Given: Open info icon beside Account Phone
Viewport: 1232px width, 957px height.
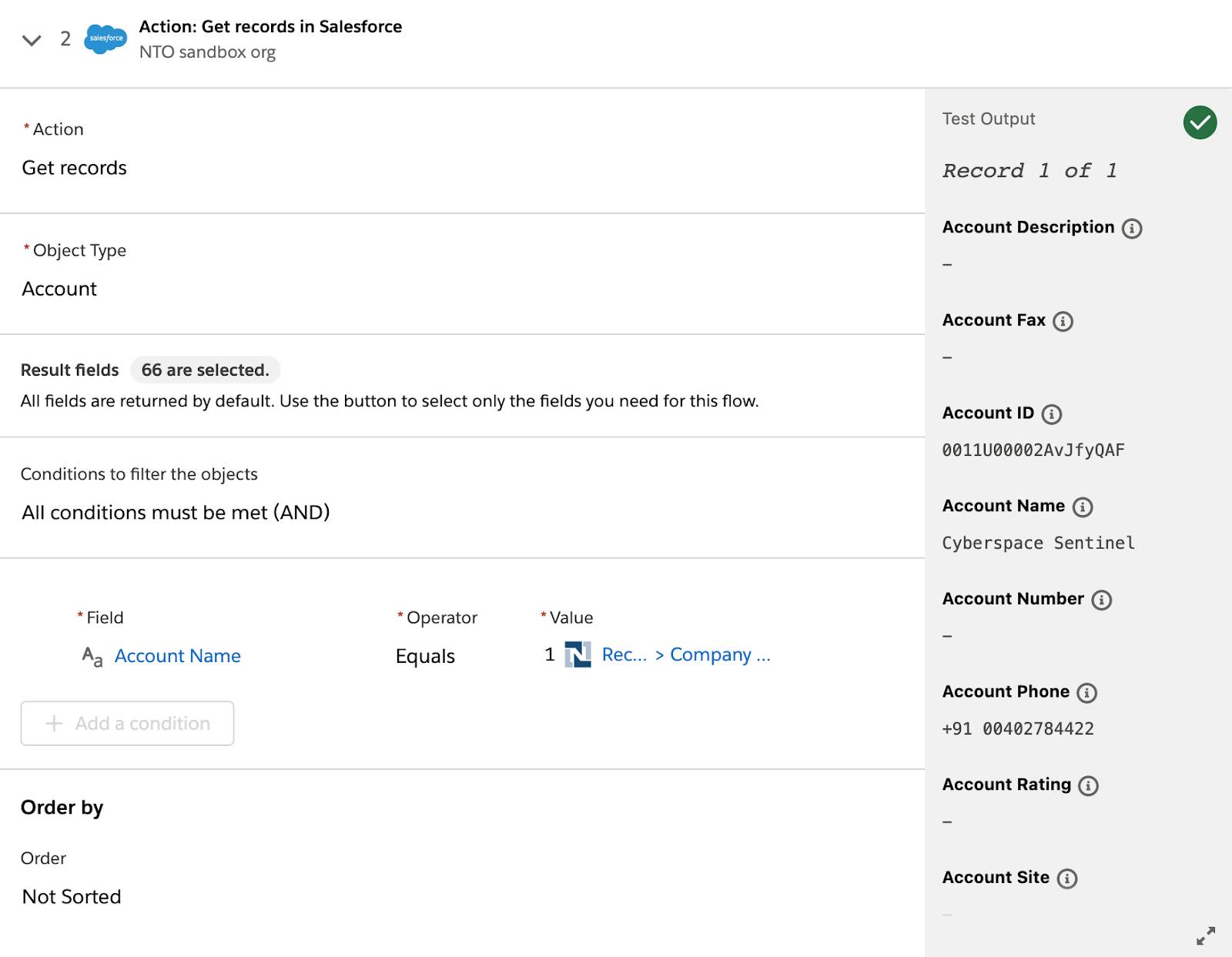Looking at the screenshot, I should pyautogui.click(x=1086, y=693).
